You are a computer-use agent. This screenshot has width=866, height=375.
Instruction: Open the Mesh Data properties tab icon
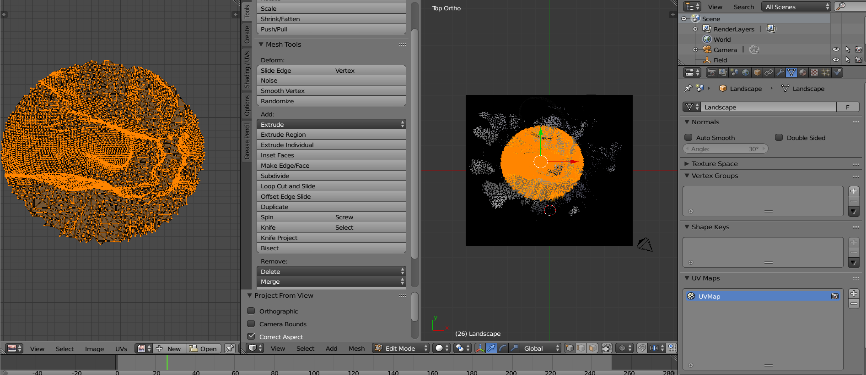(791, 72)
